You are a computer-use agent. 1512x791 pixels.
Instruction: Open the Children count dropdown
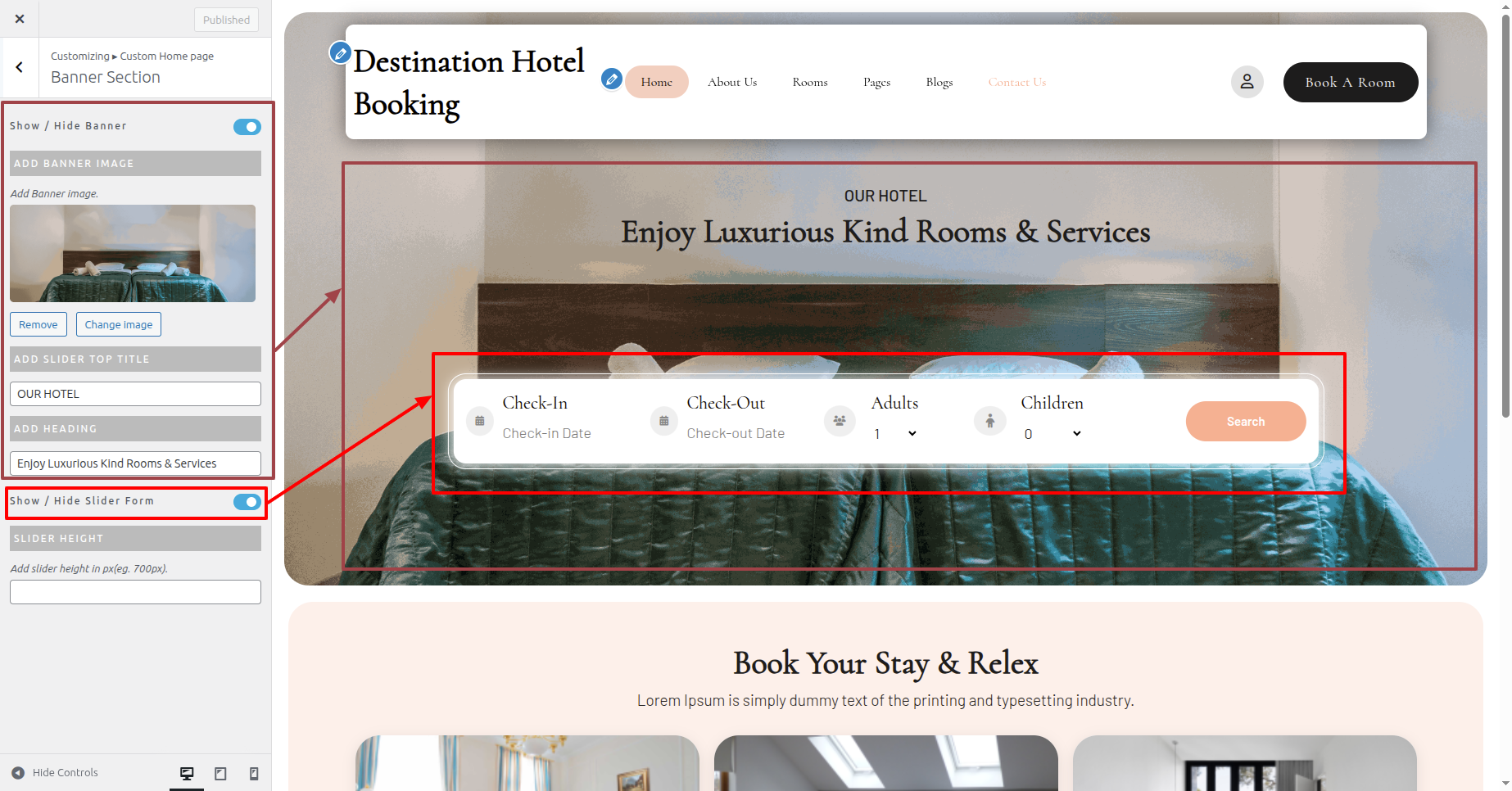1053,434
